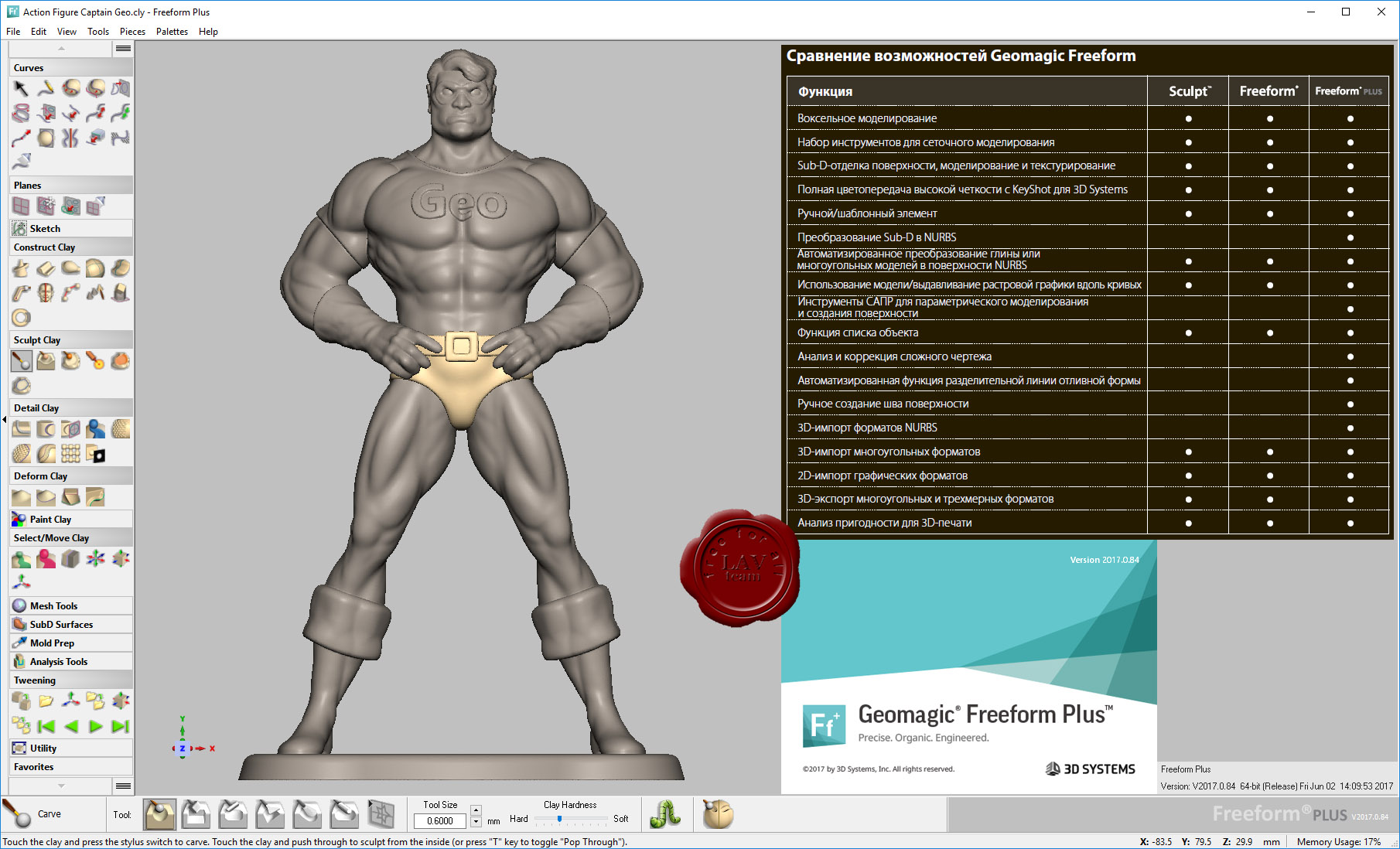This screenshot has width=1400, height=849.
Task: Click the XYZ axis gizmo in viewport
Action: (x=191, y=738)
